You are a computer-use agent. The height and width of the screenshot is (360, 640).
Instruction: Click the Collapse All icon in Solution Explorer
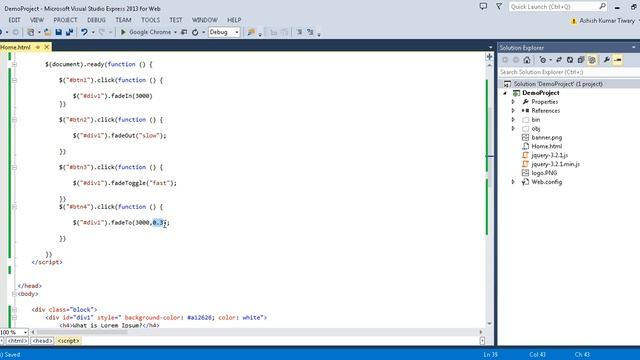pyautogui.click(x=581, y=60)
